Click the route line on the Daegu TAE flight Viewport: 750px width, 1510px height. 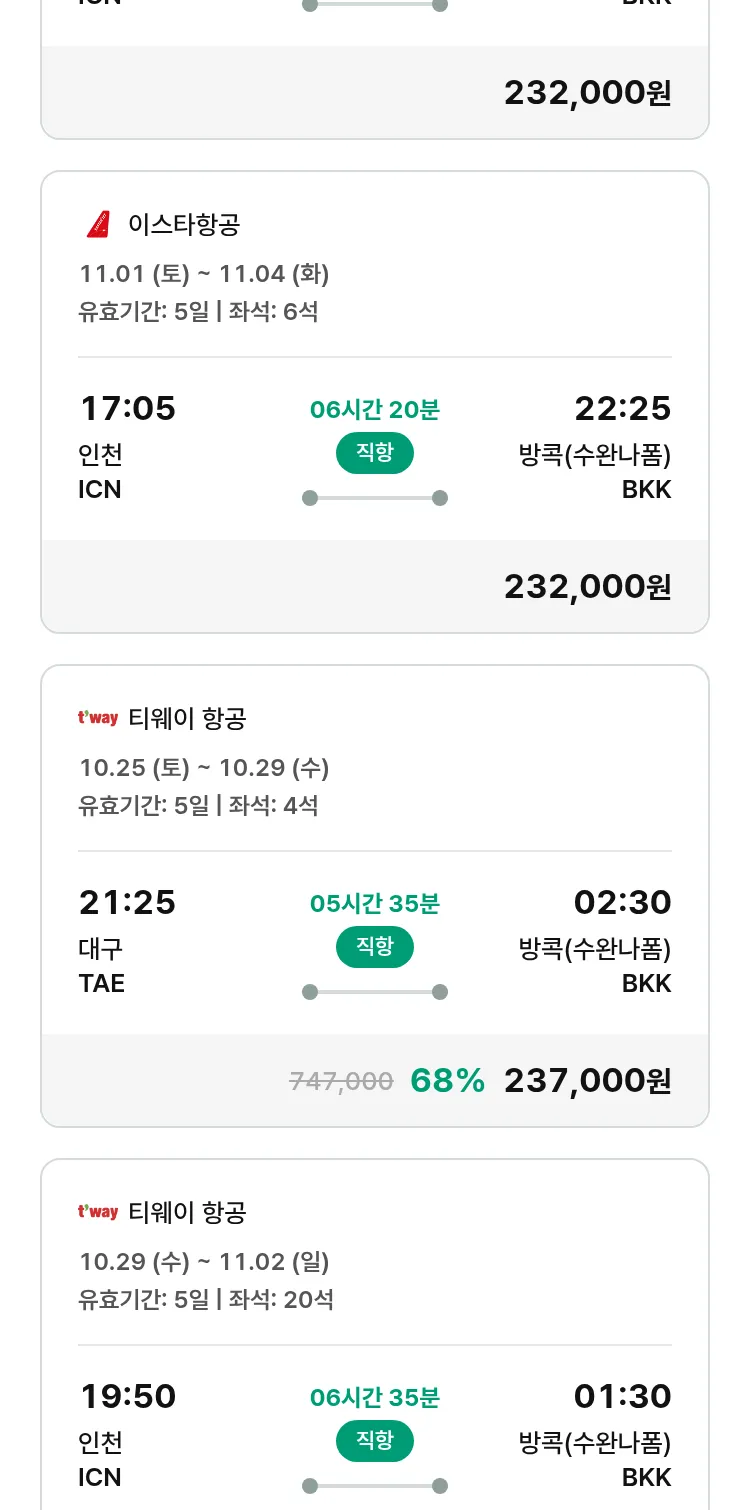[x=374, y=992]
